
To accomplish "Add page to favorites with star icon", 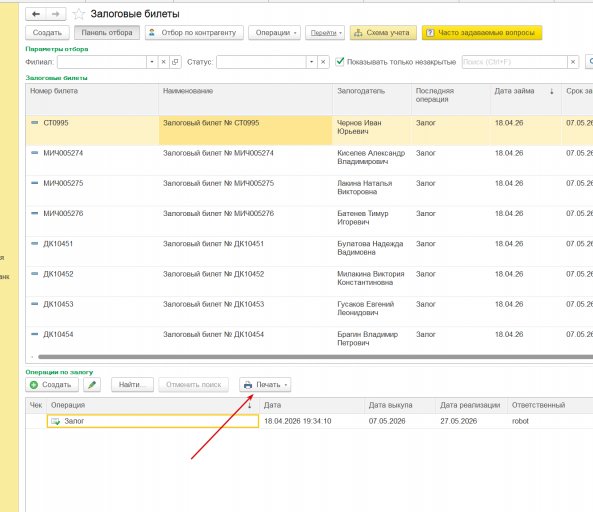I will click(x=79, y=14).
